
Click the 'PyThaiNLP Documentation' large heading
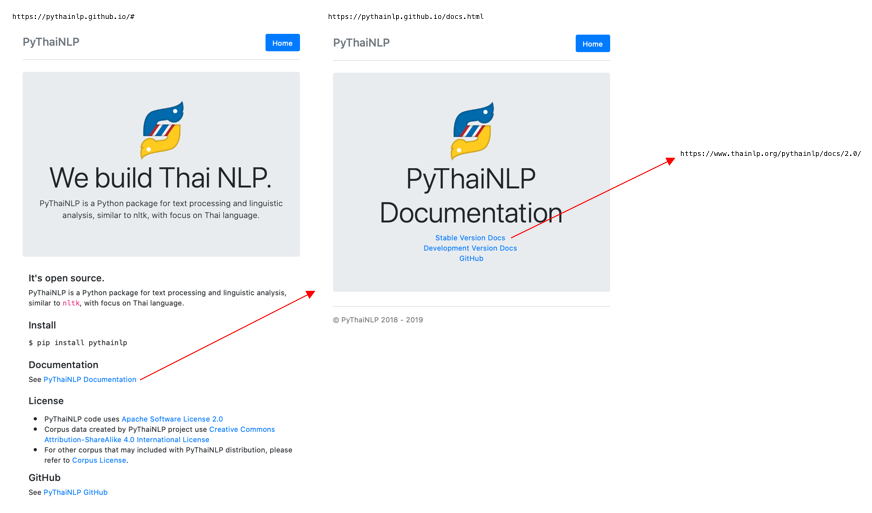tap(471, 196)
